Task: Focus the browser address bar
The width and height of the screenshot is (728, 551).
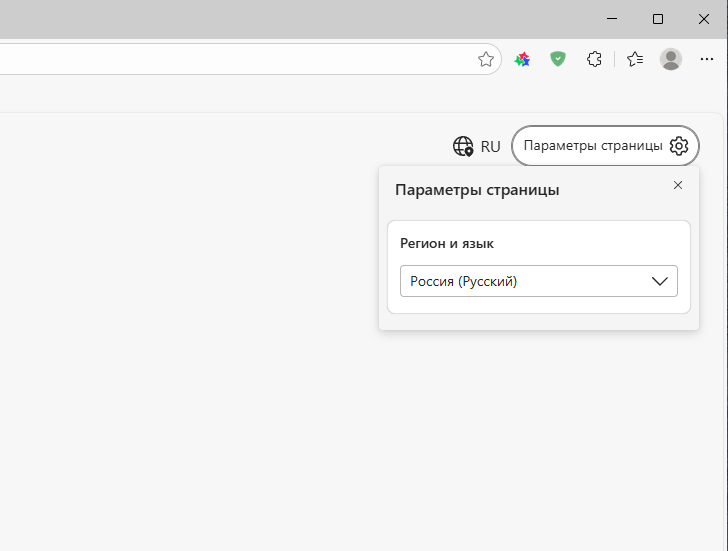Action: [230, 59]
